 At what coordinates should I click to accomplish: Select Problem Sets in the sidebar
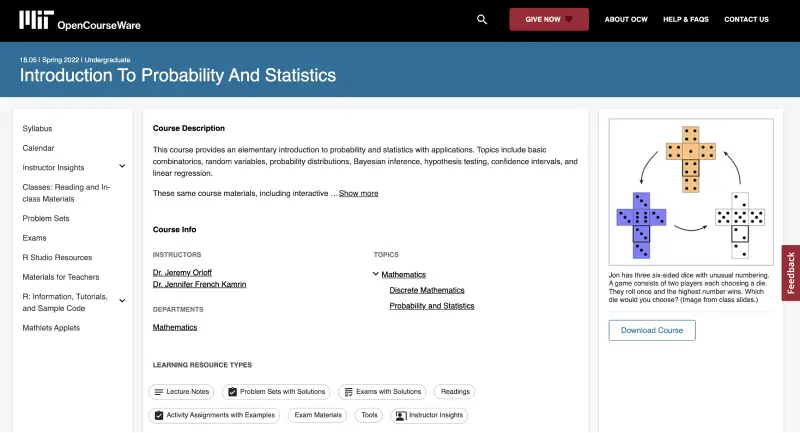[46, 218]
